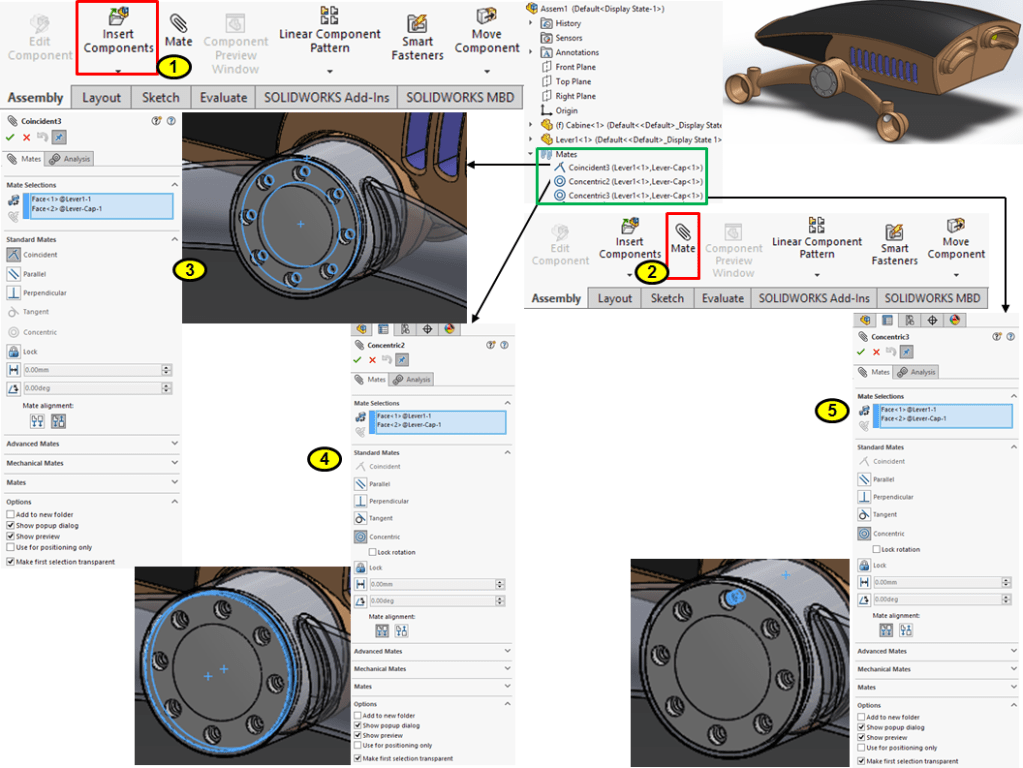This screenshot has height=768, width=1023.
Task: Toggle Use for positioning only in Concentric3 panel
Action: click(x=862, y=747)
